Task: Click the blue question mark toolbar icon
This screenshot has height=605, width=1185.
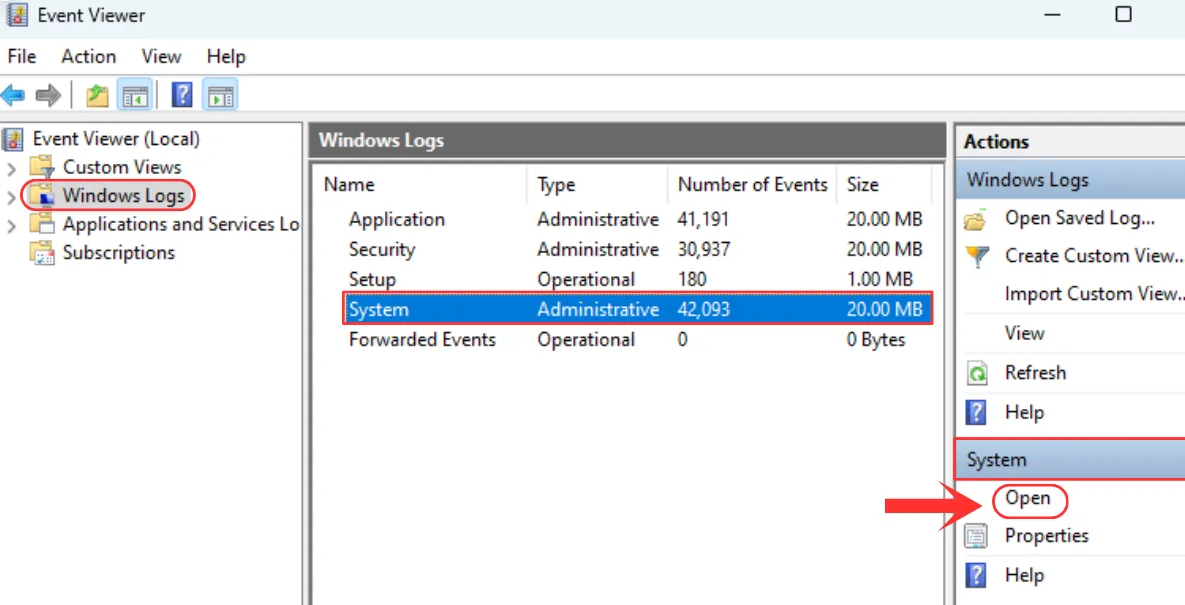Action: pyautogui.click(x=182, y=95)
